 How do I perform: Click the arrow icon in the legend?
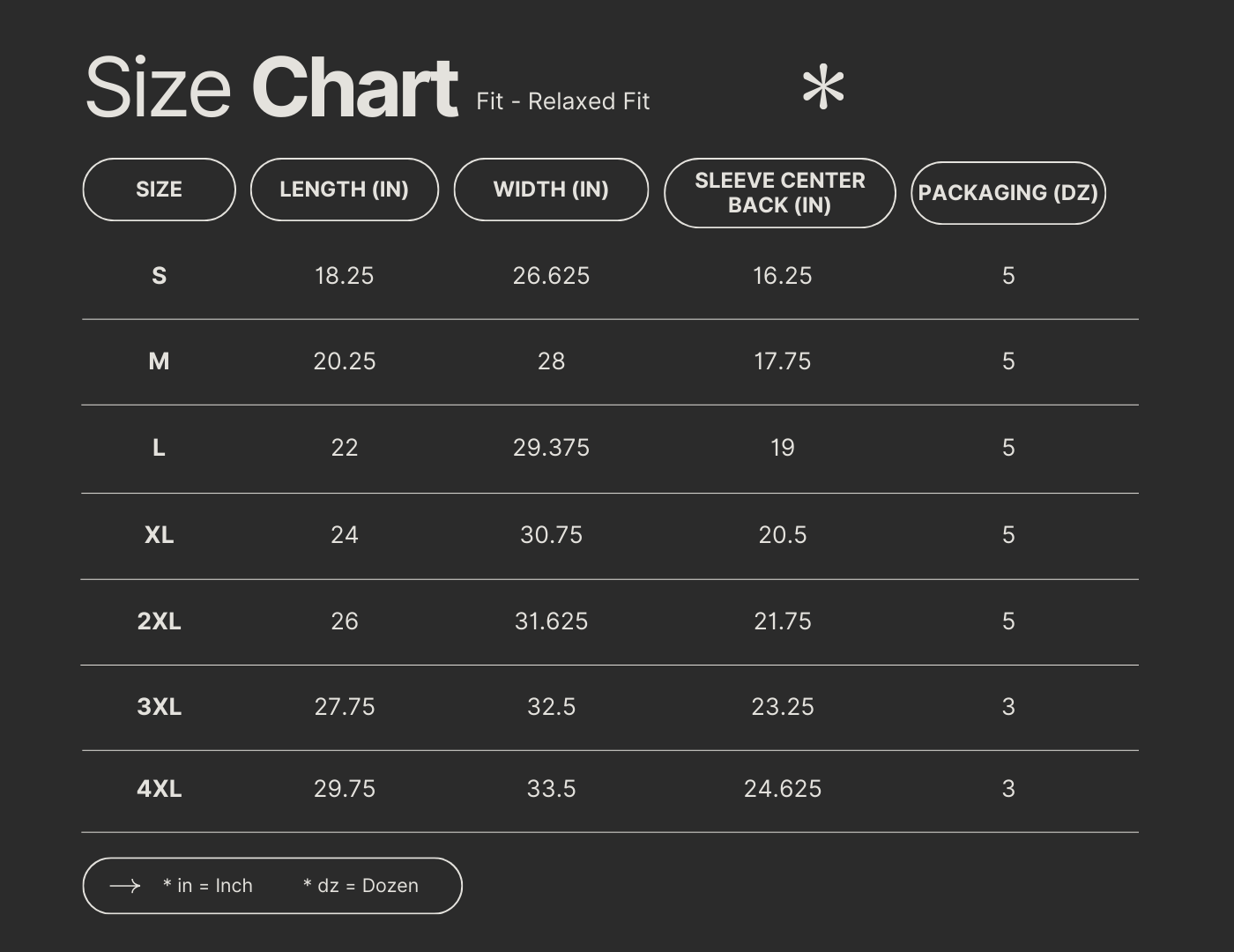(125, 886)
